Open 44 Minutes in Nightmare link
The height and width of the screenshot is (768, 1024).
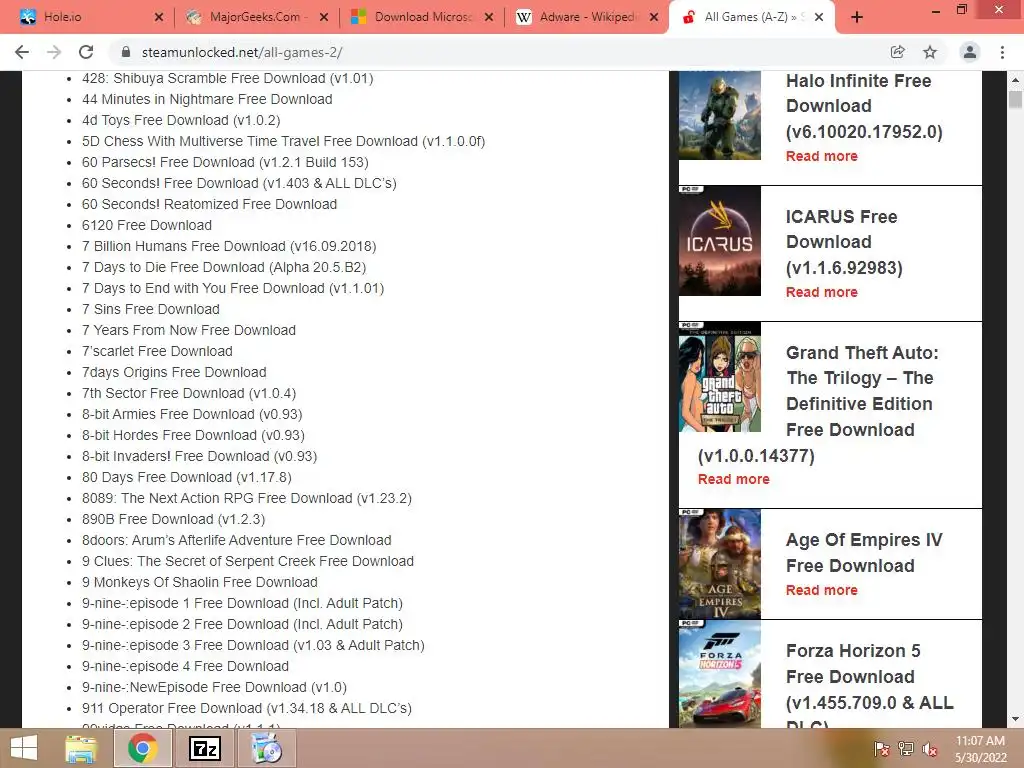click(207, 99)
